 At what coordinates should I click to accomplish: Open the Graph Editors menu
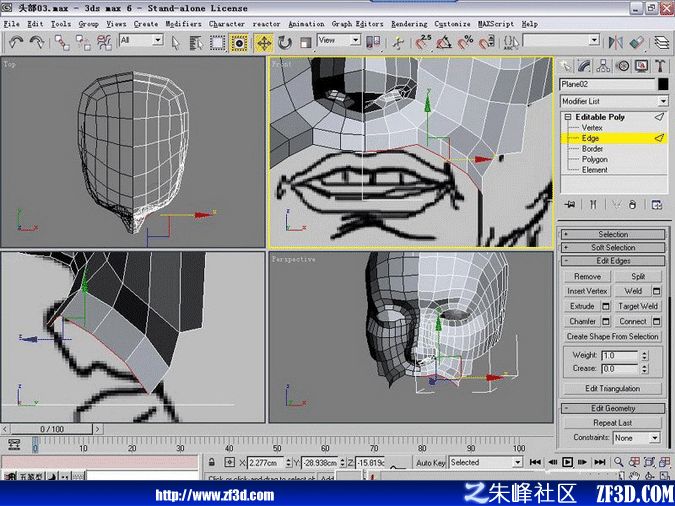(357, 24)
